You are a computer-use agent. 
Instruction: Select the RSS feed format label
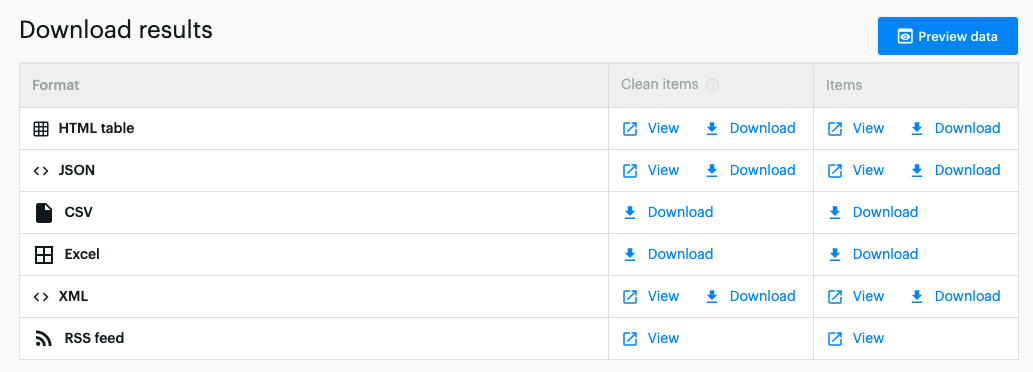point(94,338)
